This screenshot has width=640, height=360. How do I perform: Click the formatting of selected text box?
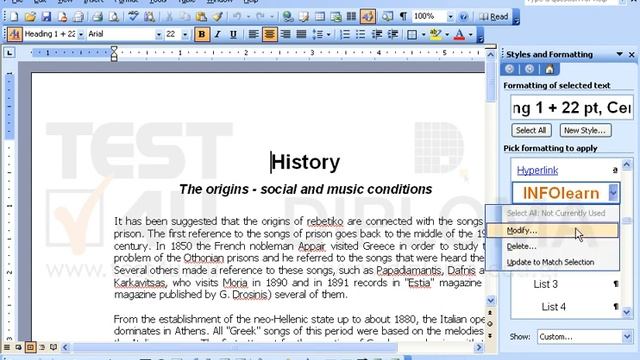572,108
